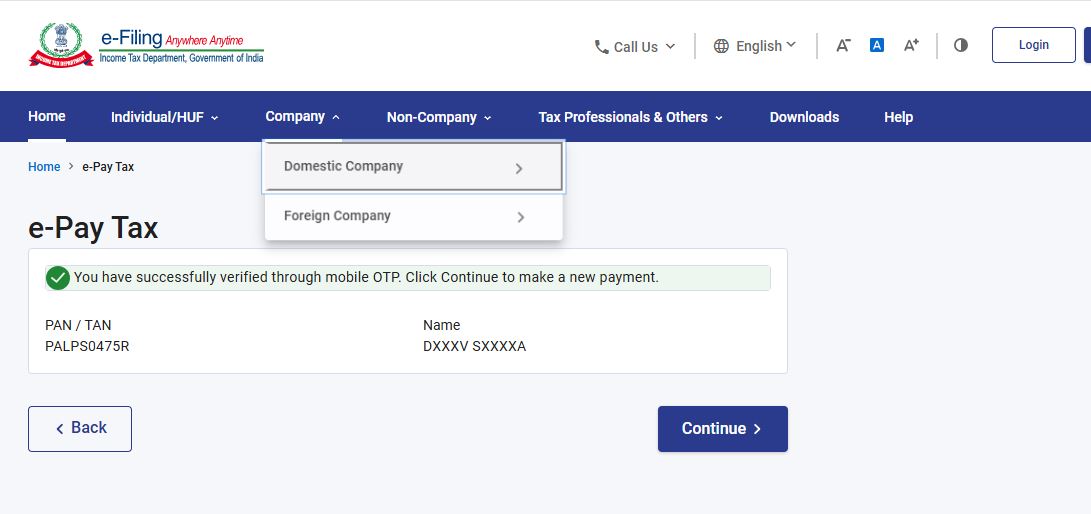
Task: Open the Downloads menu item
Action: 804,117
